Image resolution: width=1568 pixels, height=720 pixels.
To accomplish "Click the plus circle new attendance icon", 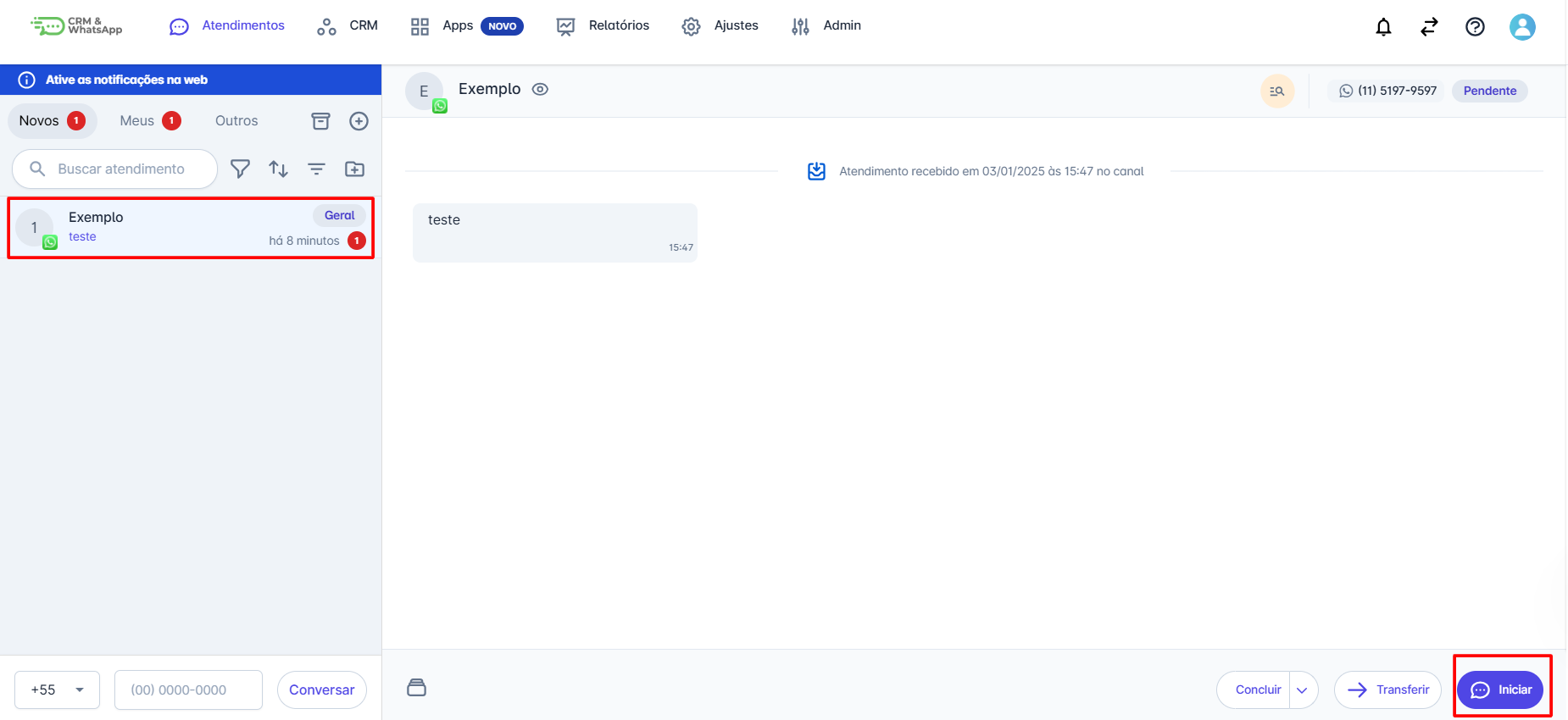I will coord(359,121).
